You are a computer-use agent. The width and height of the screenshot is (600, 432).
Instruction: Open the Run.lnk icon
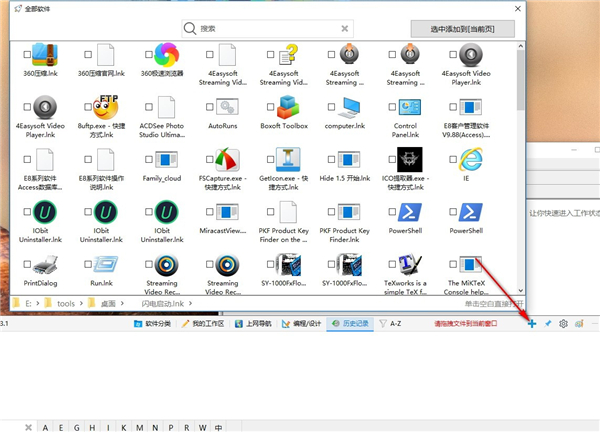106,264
